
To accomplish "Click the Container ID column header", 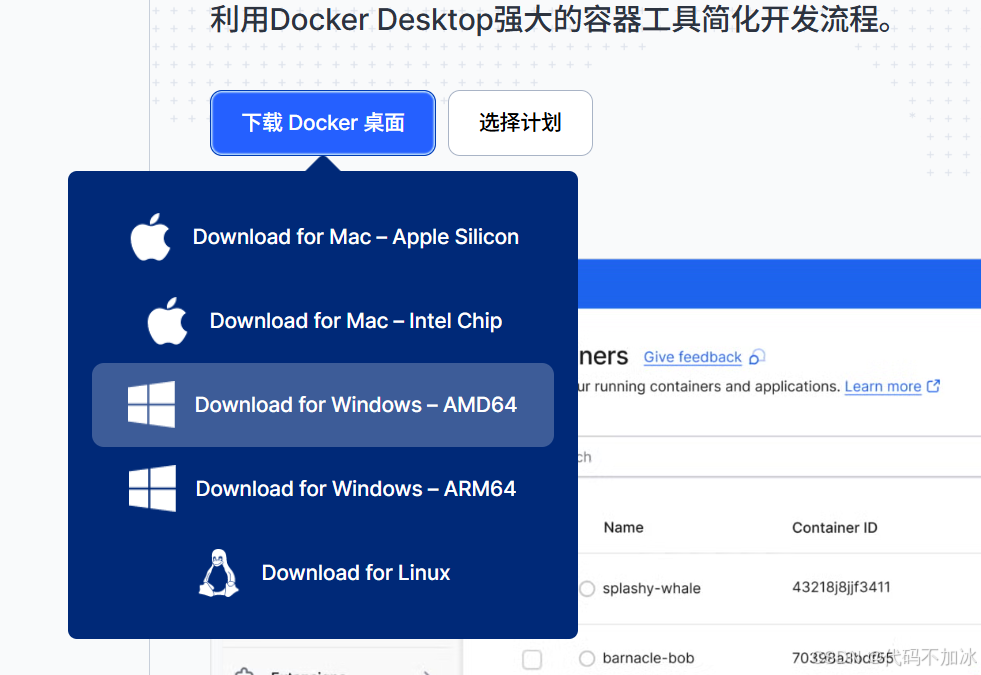I will [835, 527].
